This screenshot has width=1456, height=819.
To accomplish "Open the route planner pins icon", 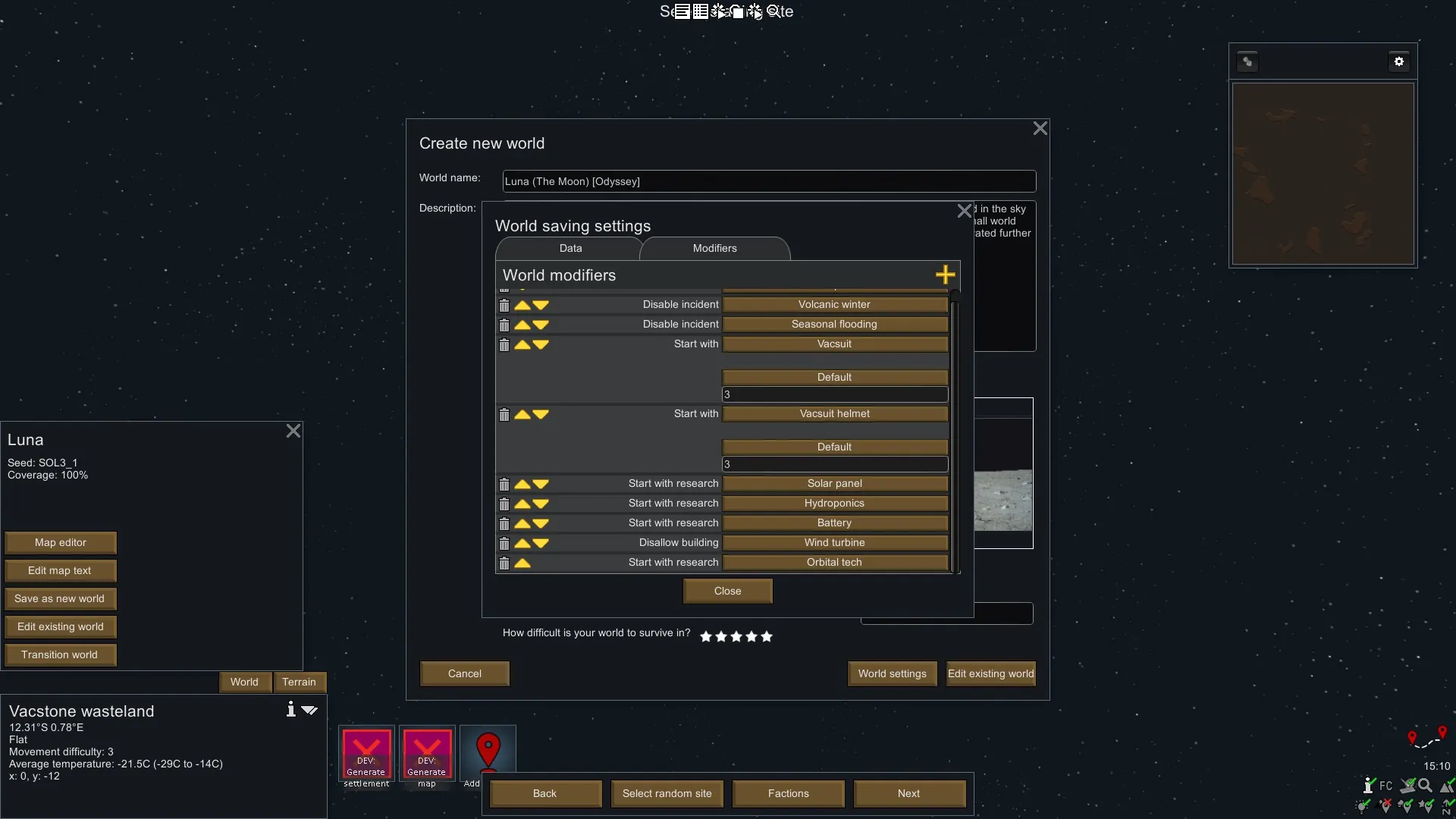I will (1426, 738).
